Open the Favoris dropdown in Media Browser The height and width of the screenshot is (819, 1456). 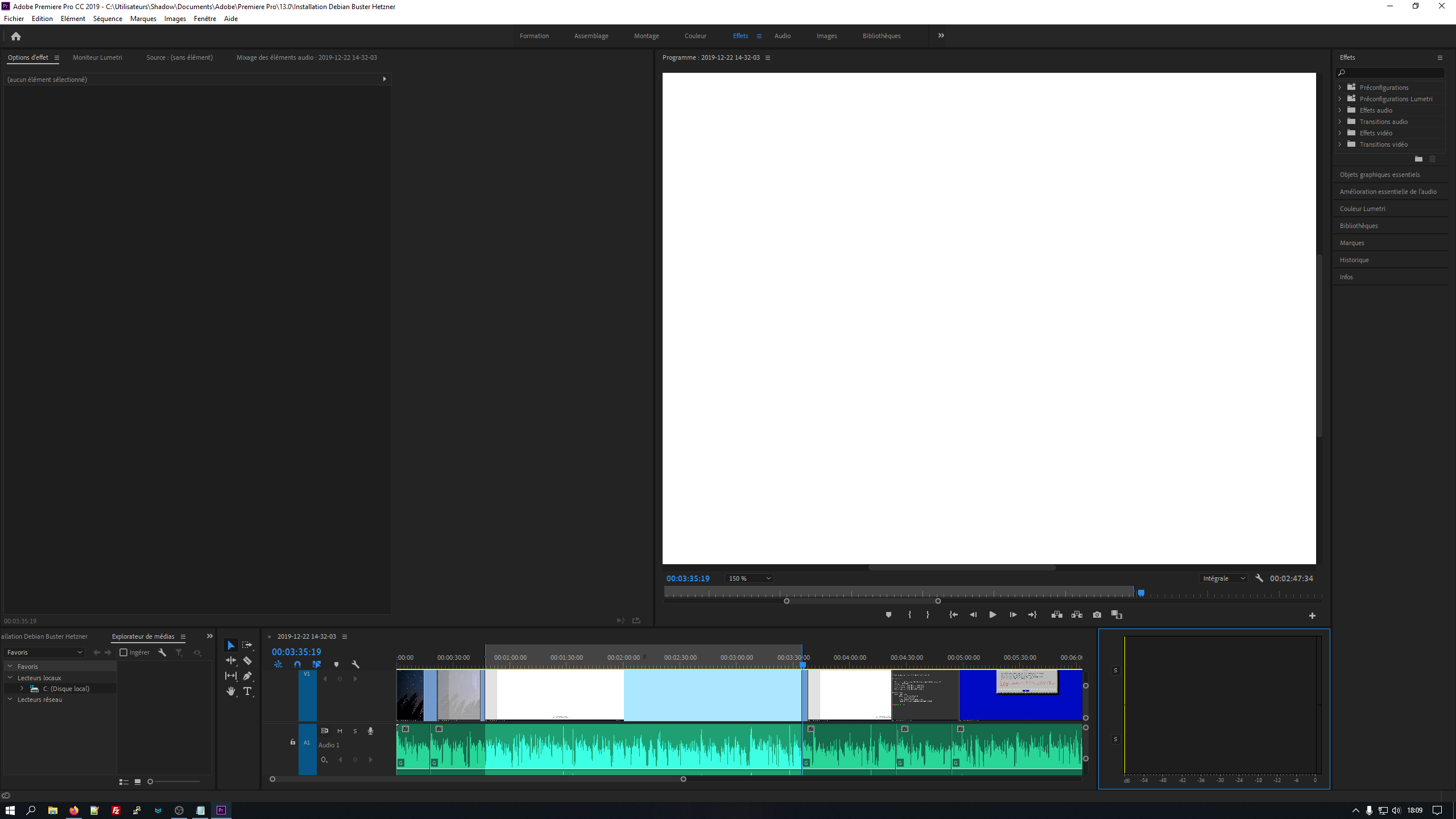click(44, 652)
